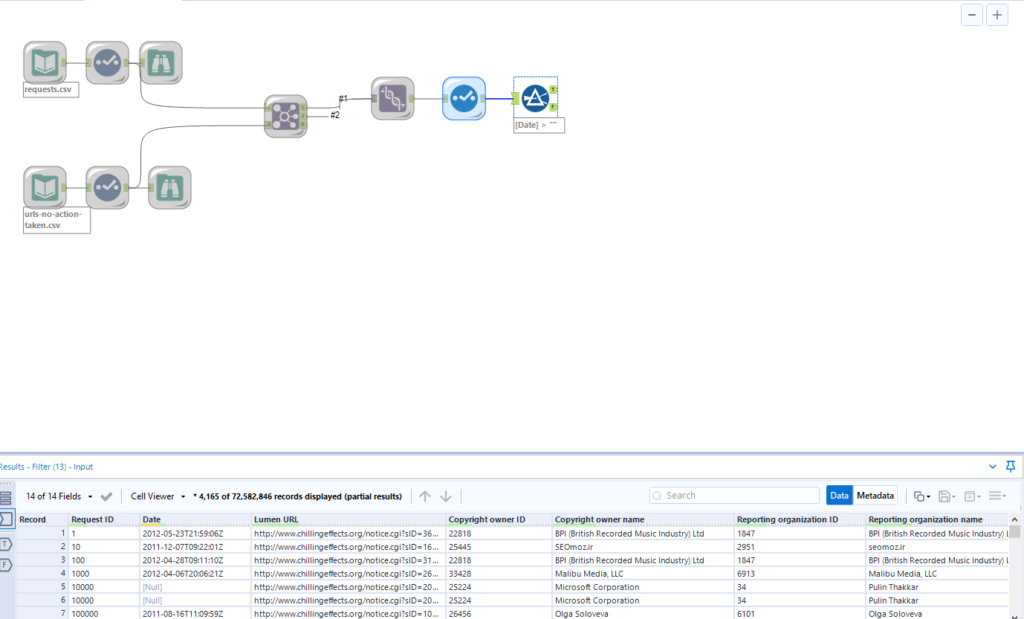This screenshot has height=619, width=1024.
Task: Show all messages list icon in Results sidebar
Action: click(x=6, y=498)
